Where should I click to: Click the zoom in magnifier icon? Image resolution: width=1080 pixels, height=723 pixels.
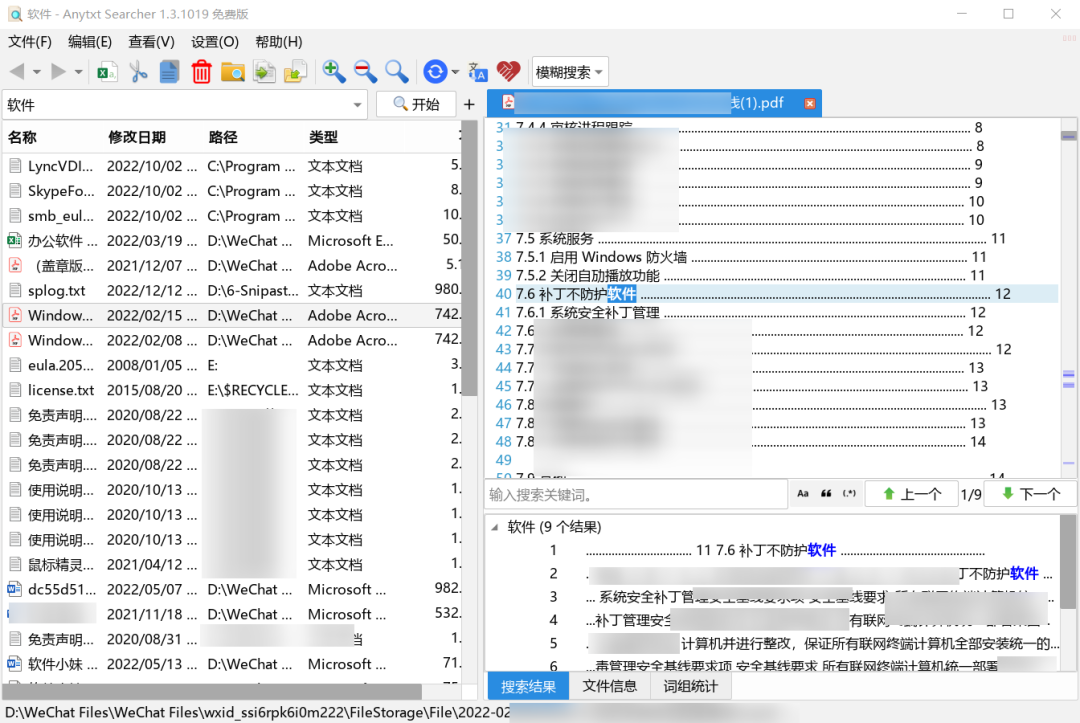(334, 71)
